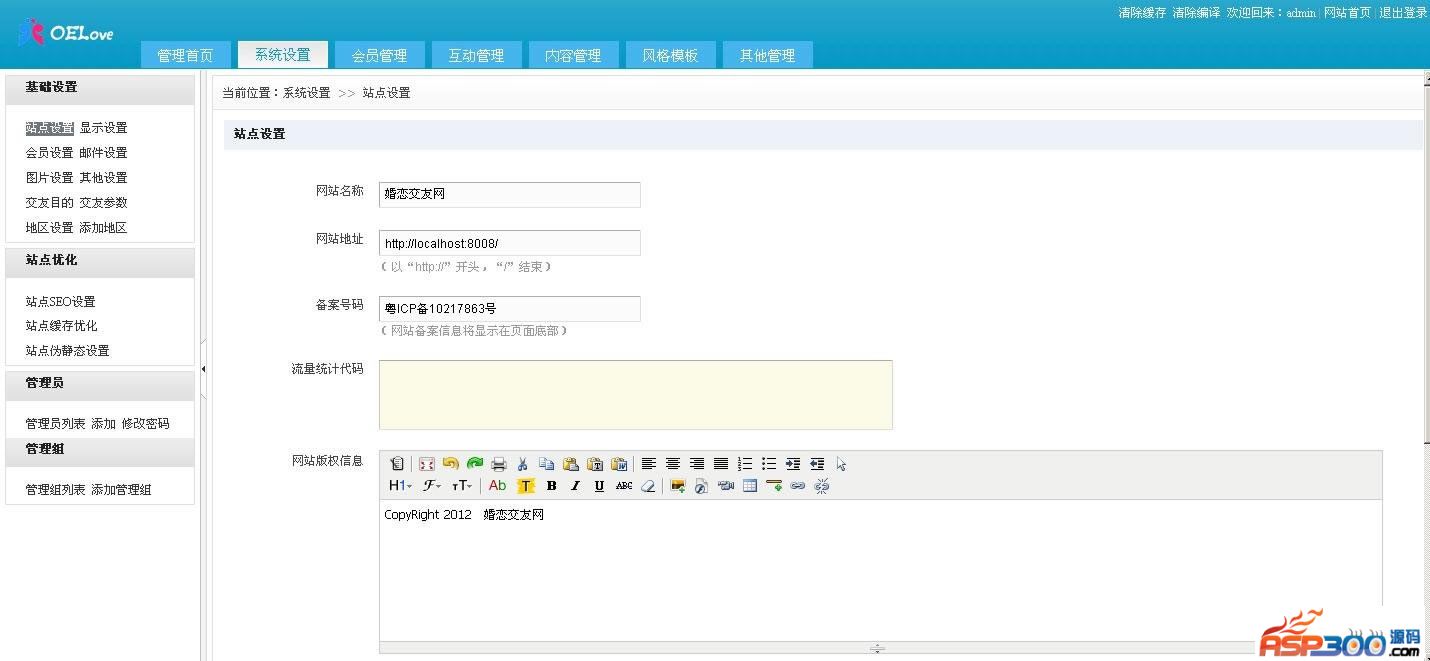This screenshot has height=661, width=1430.
Task: Open 站点伪静态设置 in sidebar
Action: click(68, 351)
